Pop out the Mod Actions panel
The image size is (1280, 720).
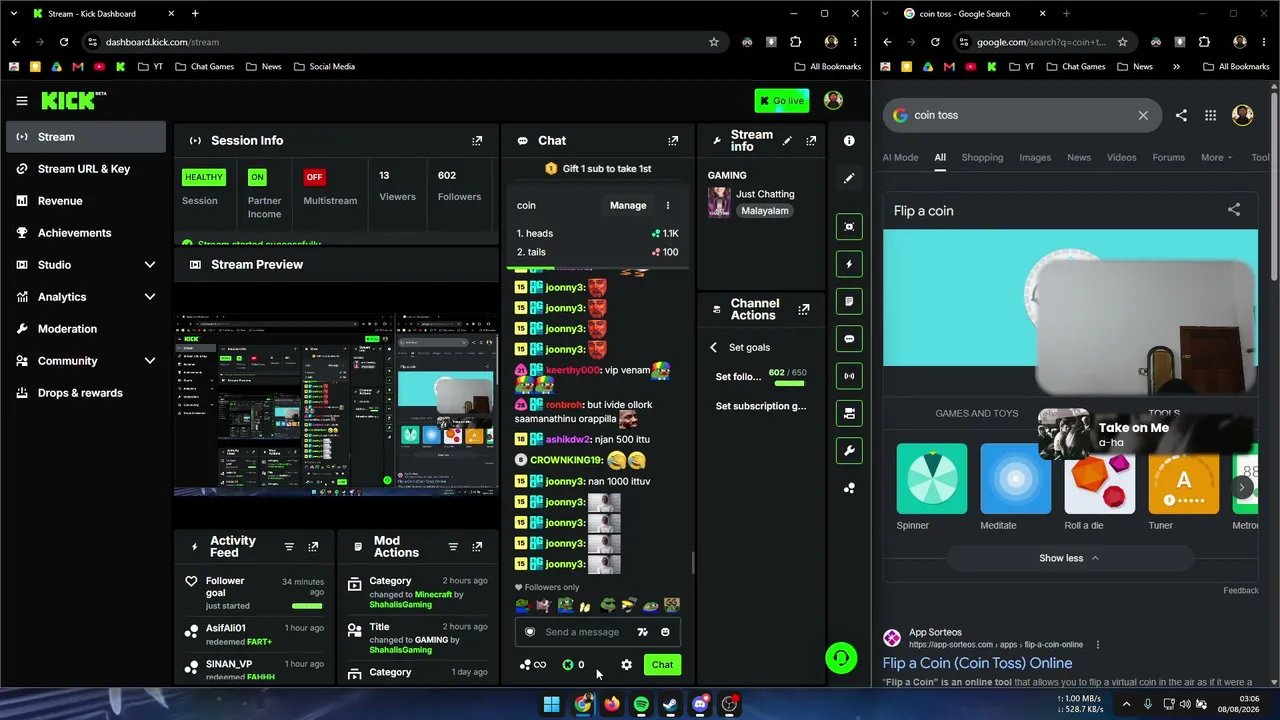click(477, 547)
